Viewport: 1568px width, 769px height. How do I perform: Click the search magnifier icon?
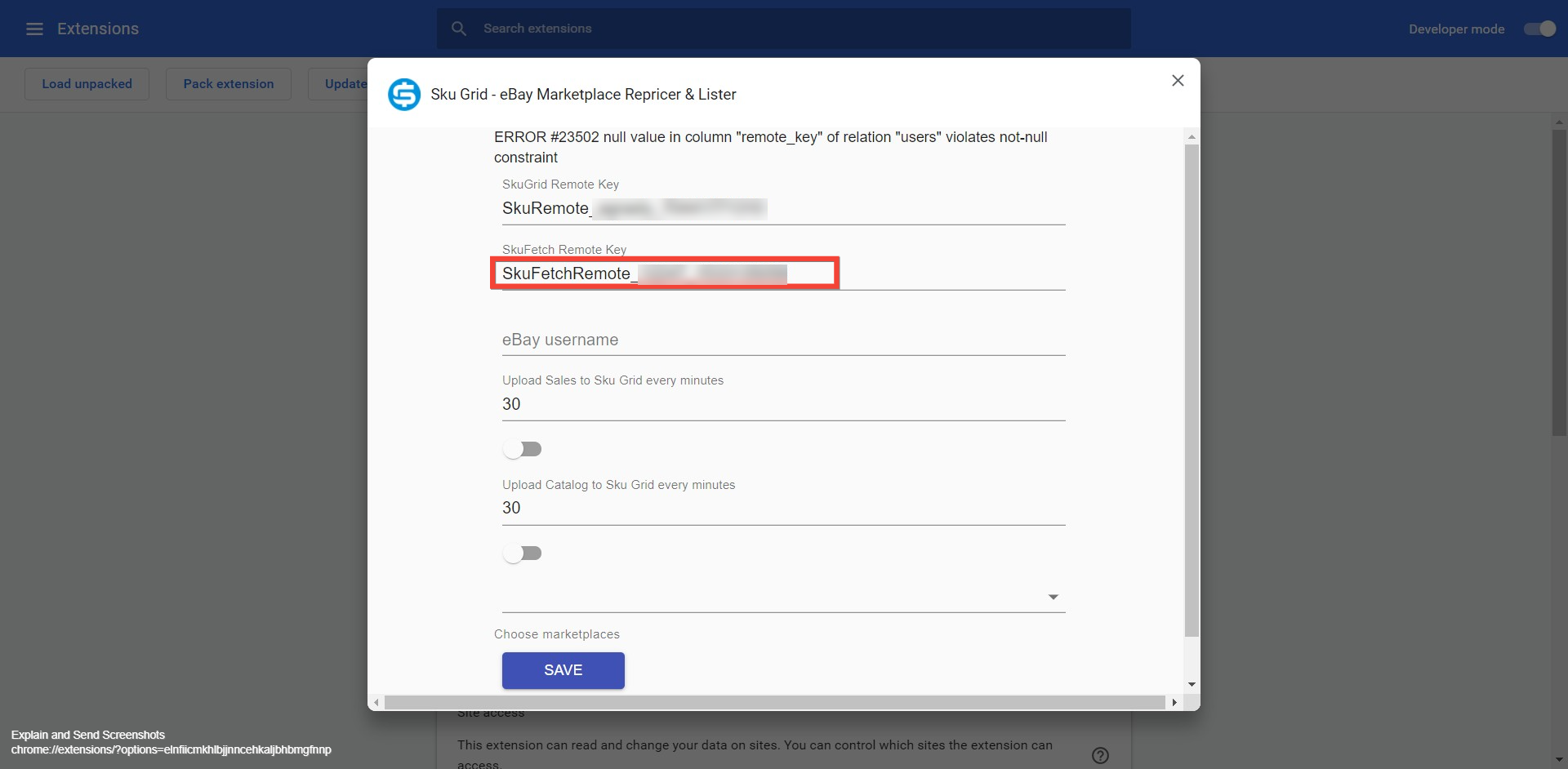point(459,29)
